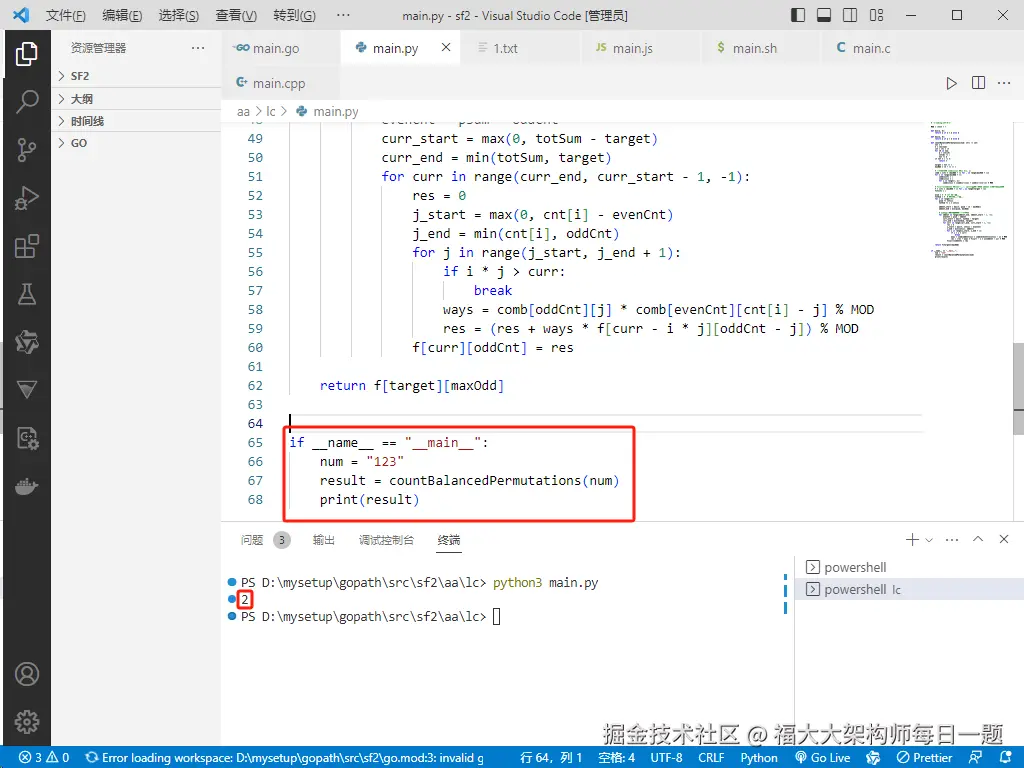This screenshot has height=768, width=1024.
Task: Expand the 时间线 timeline section
Action: click(136, 121)
